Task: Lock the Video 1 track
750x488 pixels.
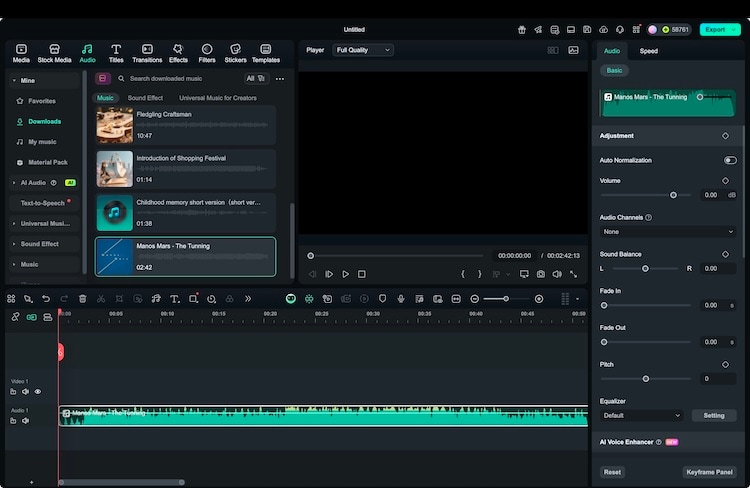Action: [13, 391]
